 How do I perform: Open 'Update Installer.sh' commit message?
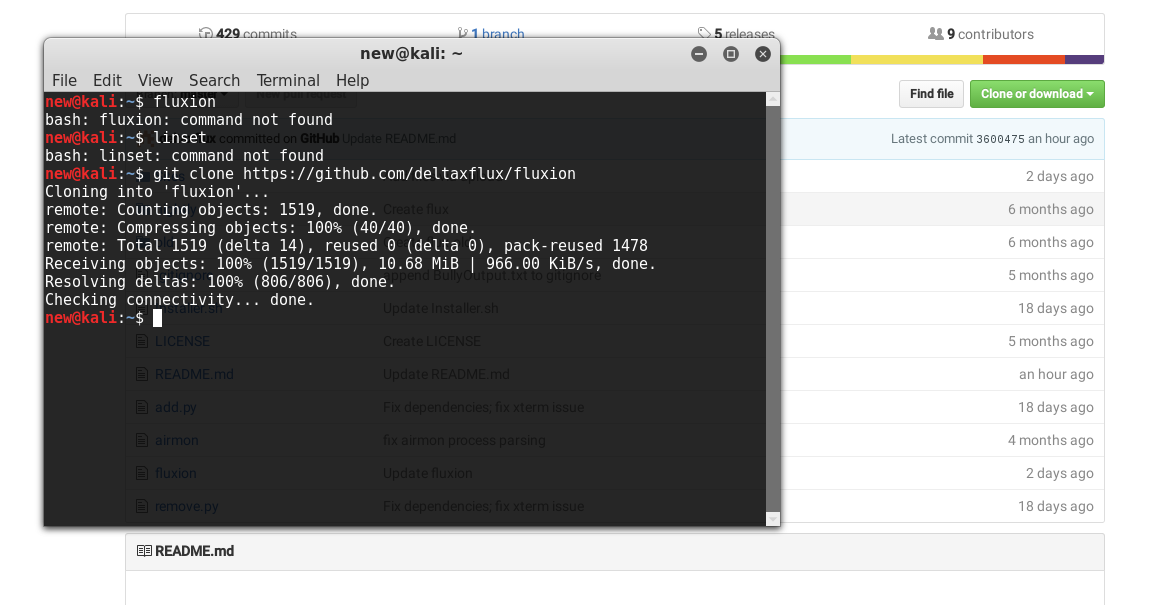(441, 308)
